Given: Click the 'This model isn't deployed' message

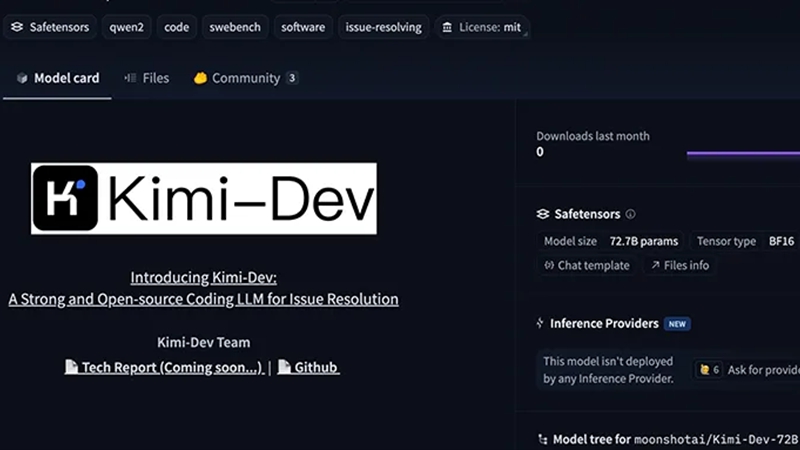Looking at the screenshot, I should (x=608, y=370).
